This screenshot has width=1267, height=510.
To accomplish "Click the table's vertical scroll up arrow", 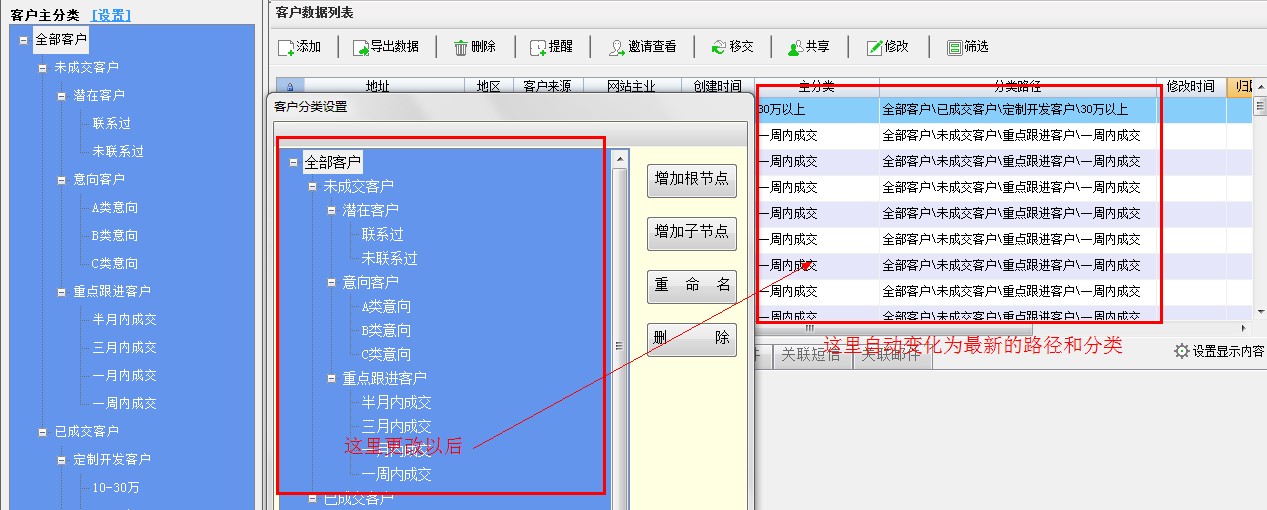I will [1259, 85].
